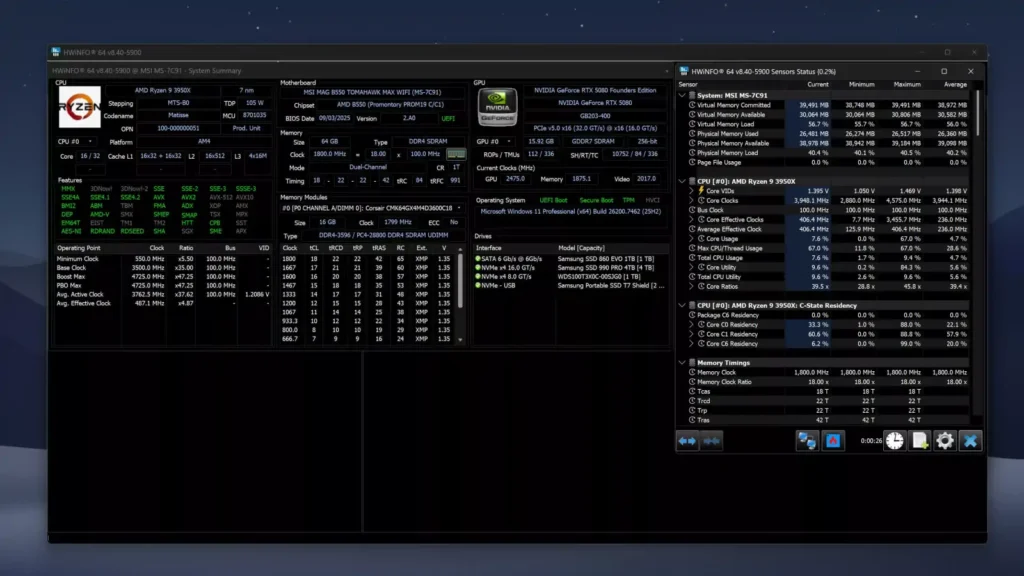Open GPU #0 selector dropdown
Viewport: 1024px width, 576px height.
point(493,141)
